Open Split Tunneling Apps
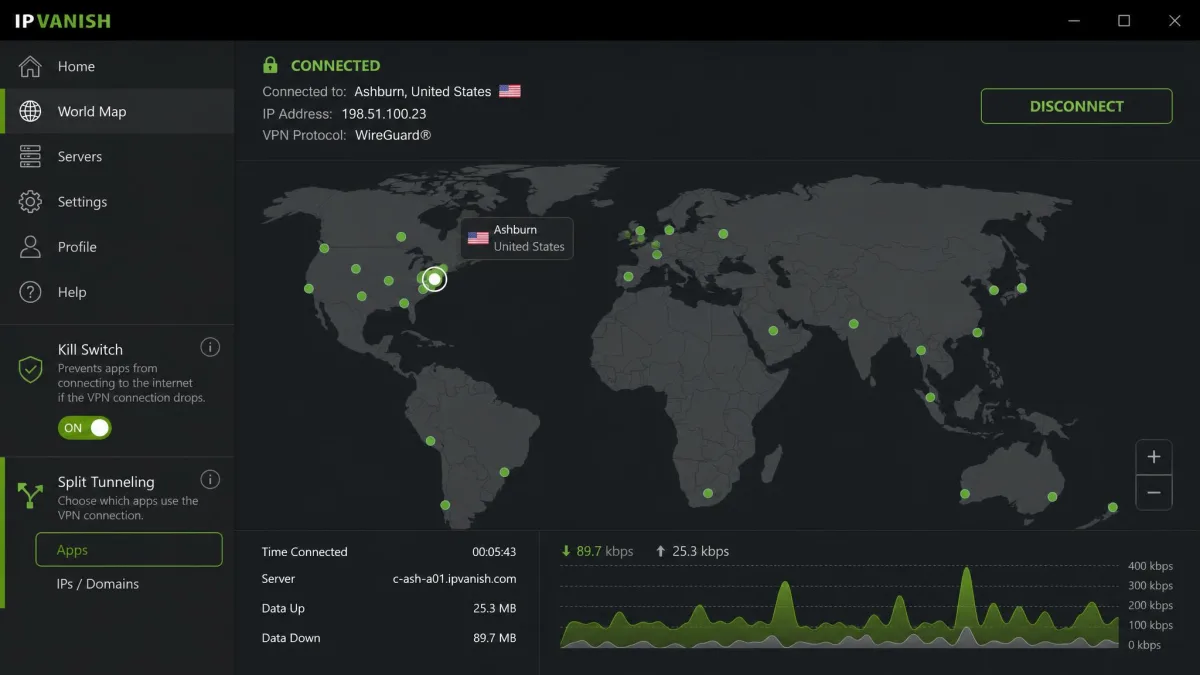The width and height of the screenshot is (1200, 675). click(x=128, y=550)
